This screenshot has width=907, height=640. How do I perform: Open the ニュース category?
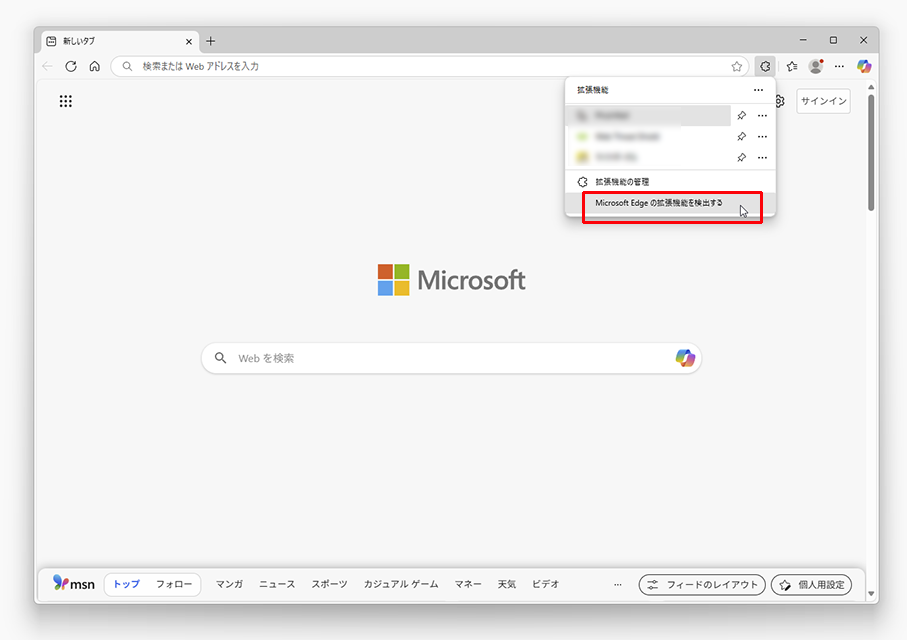coord(277,584)
